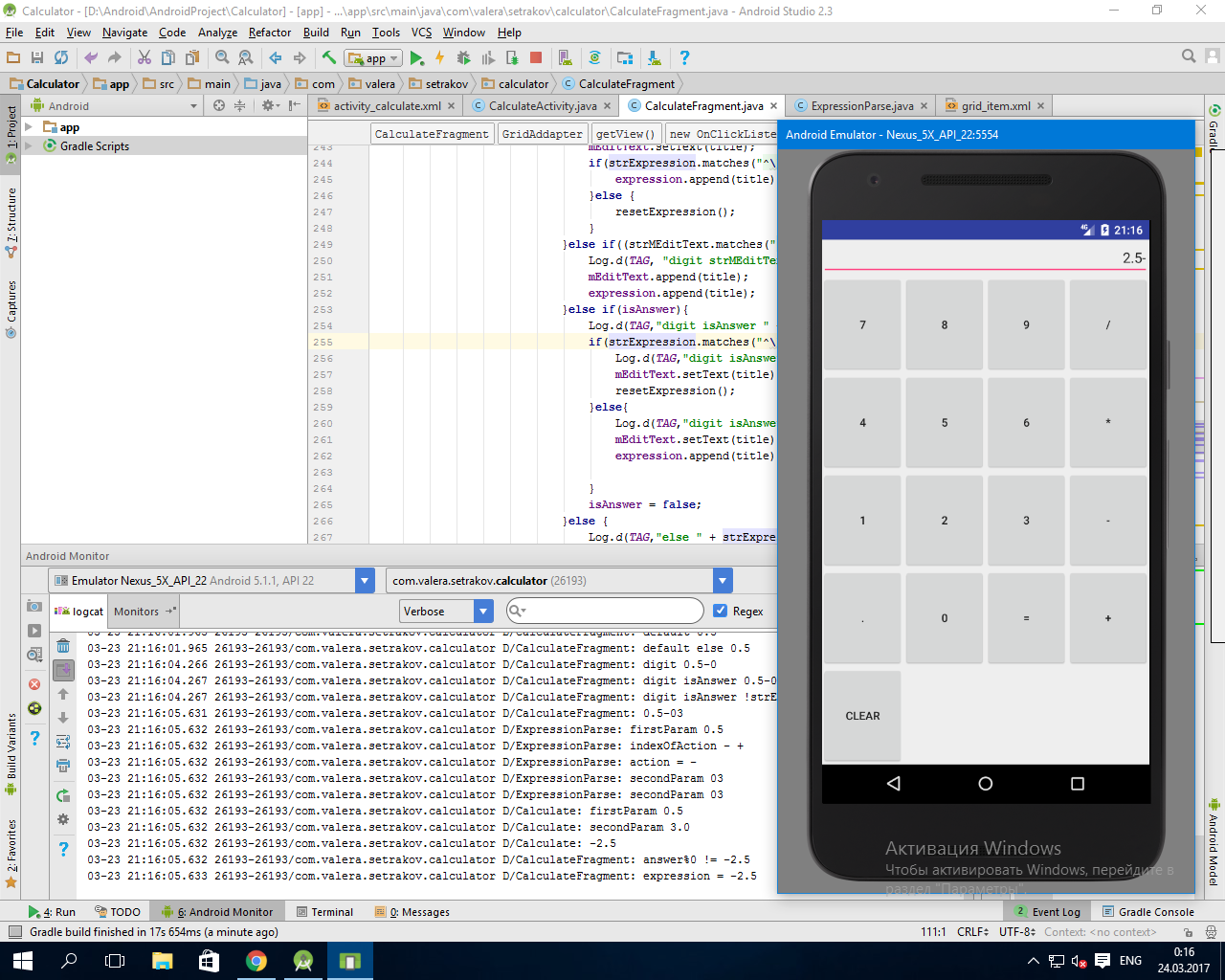The width and height of the screenshot is (1225, 980).
Task: Click the logcat search input field
Action: coord(605,611)
